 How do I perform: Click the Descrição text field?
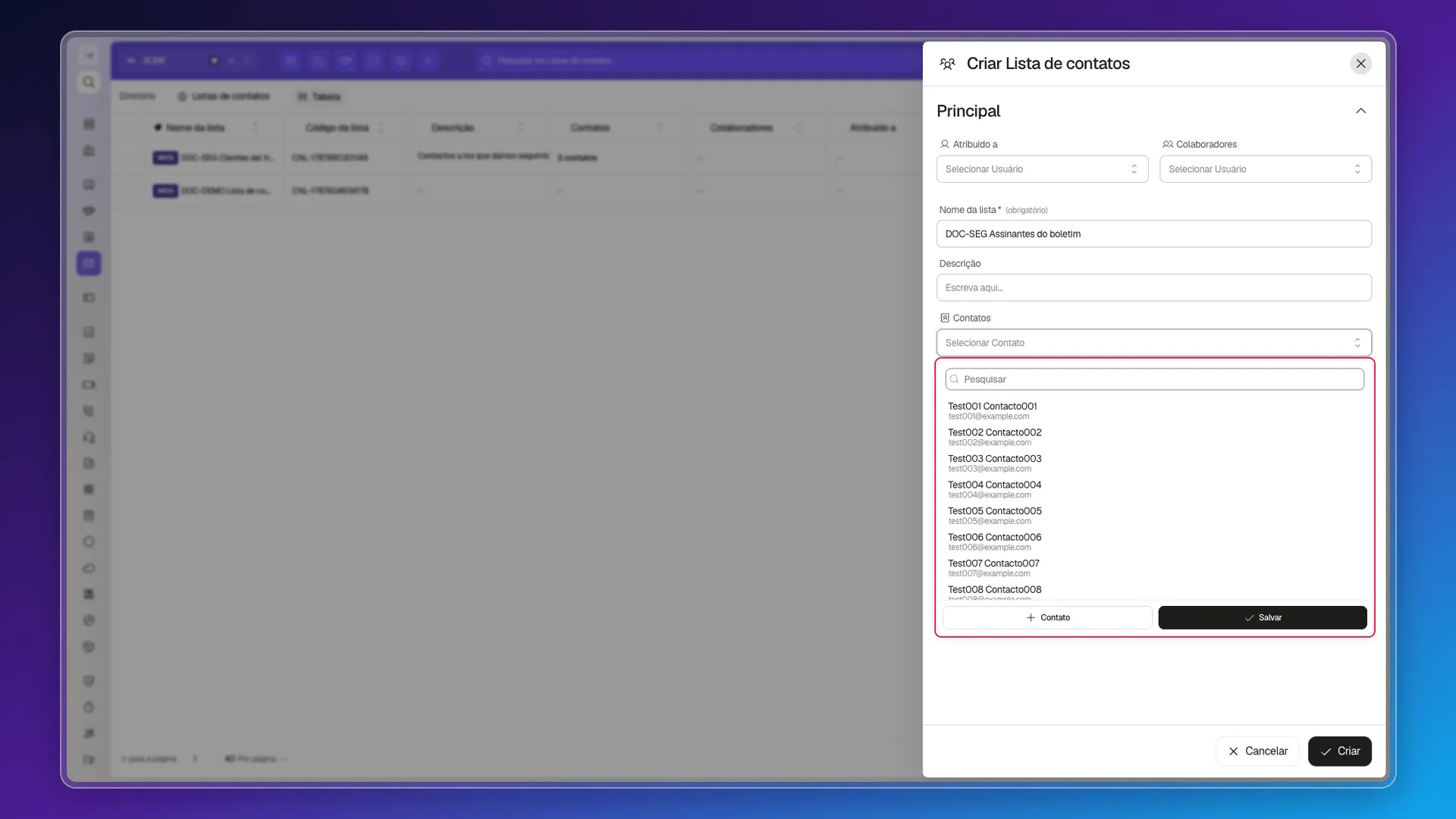tap(1153, 287)
